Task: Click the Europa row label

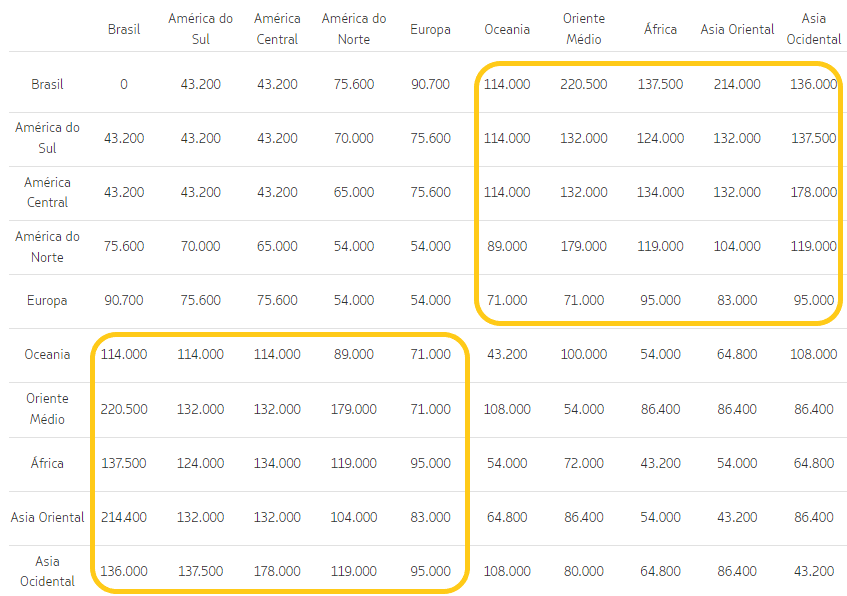Action: pos(47,300)
